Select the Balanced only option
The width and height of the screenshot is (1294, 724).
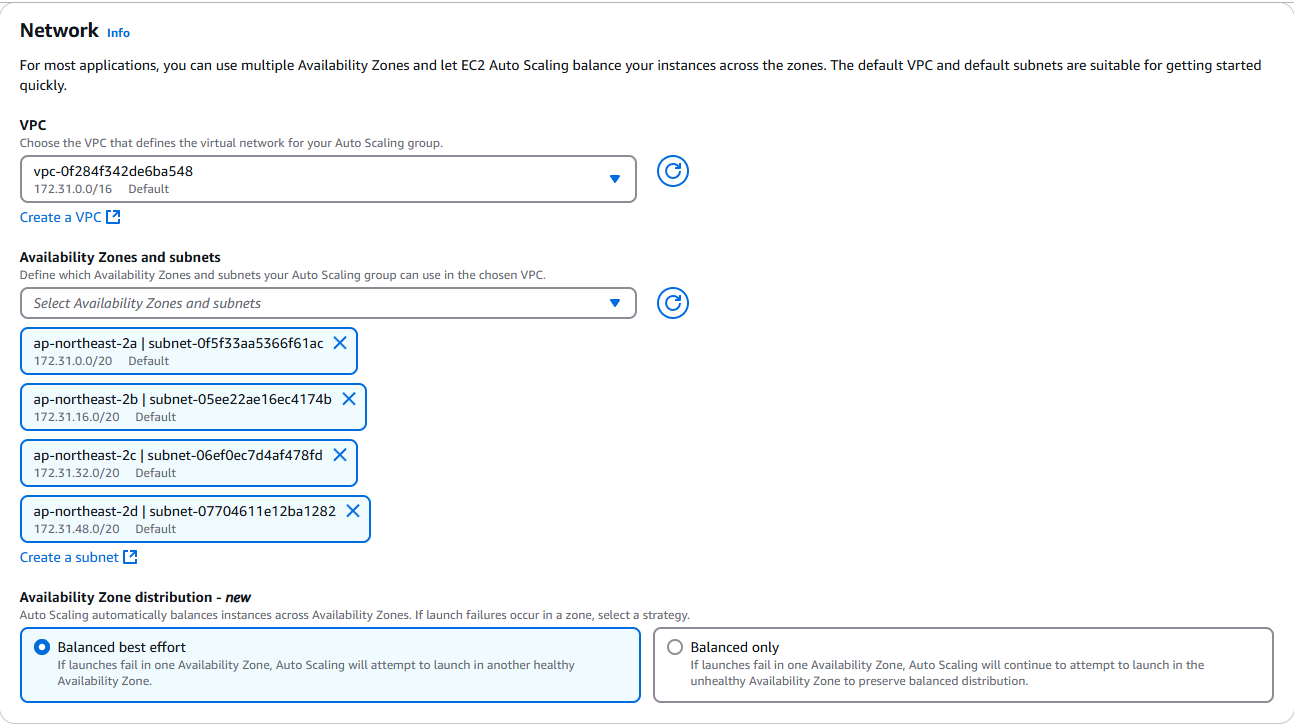click(x=963, y=665)
